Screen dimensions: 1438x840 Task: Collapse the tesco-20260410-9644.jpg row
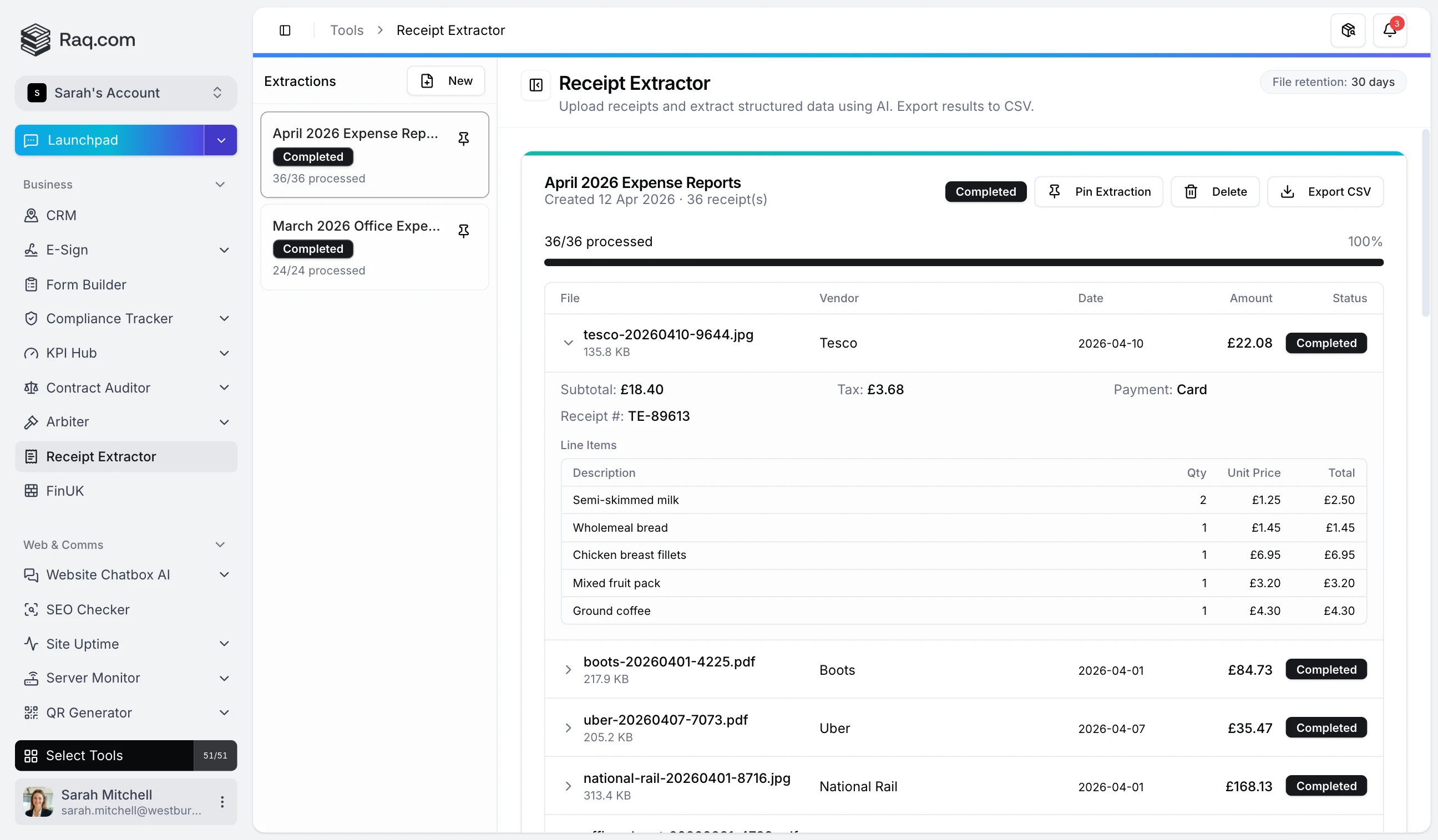[568, 343]
